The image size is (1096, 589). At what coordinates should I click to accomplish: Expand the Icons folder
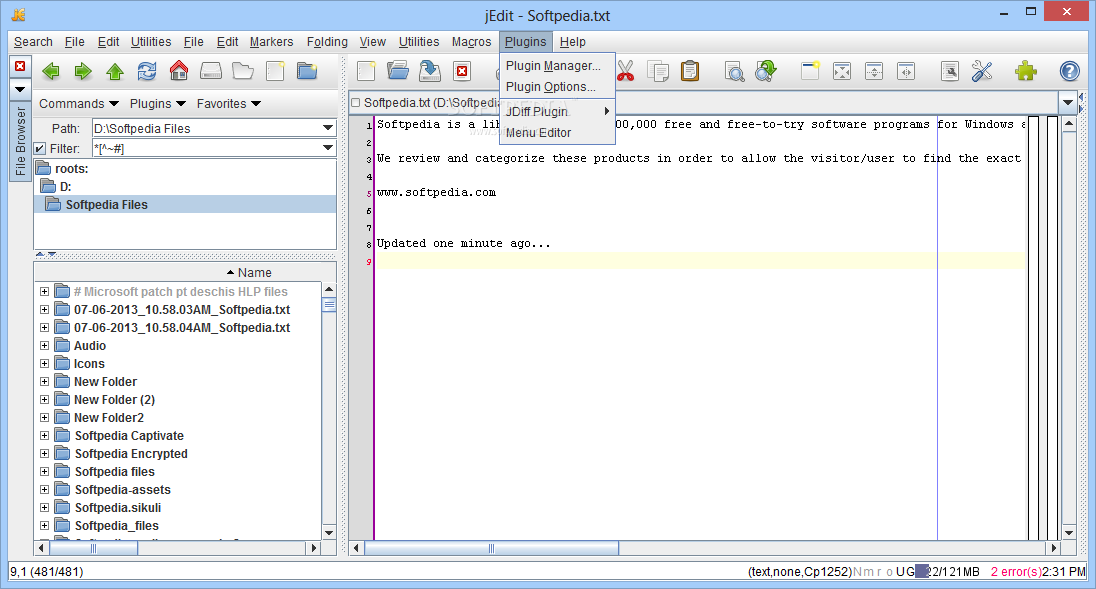tap(45, 363)
